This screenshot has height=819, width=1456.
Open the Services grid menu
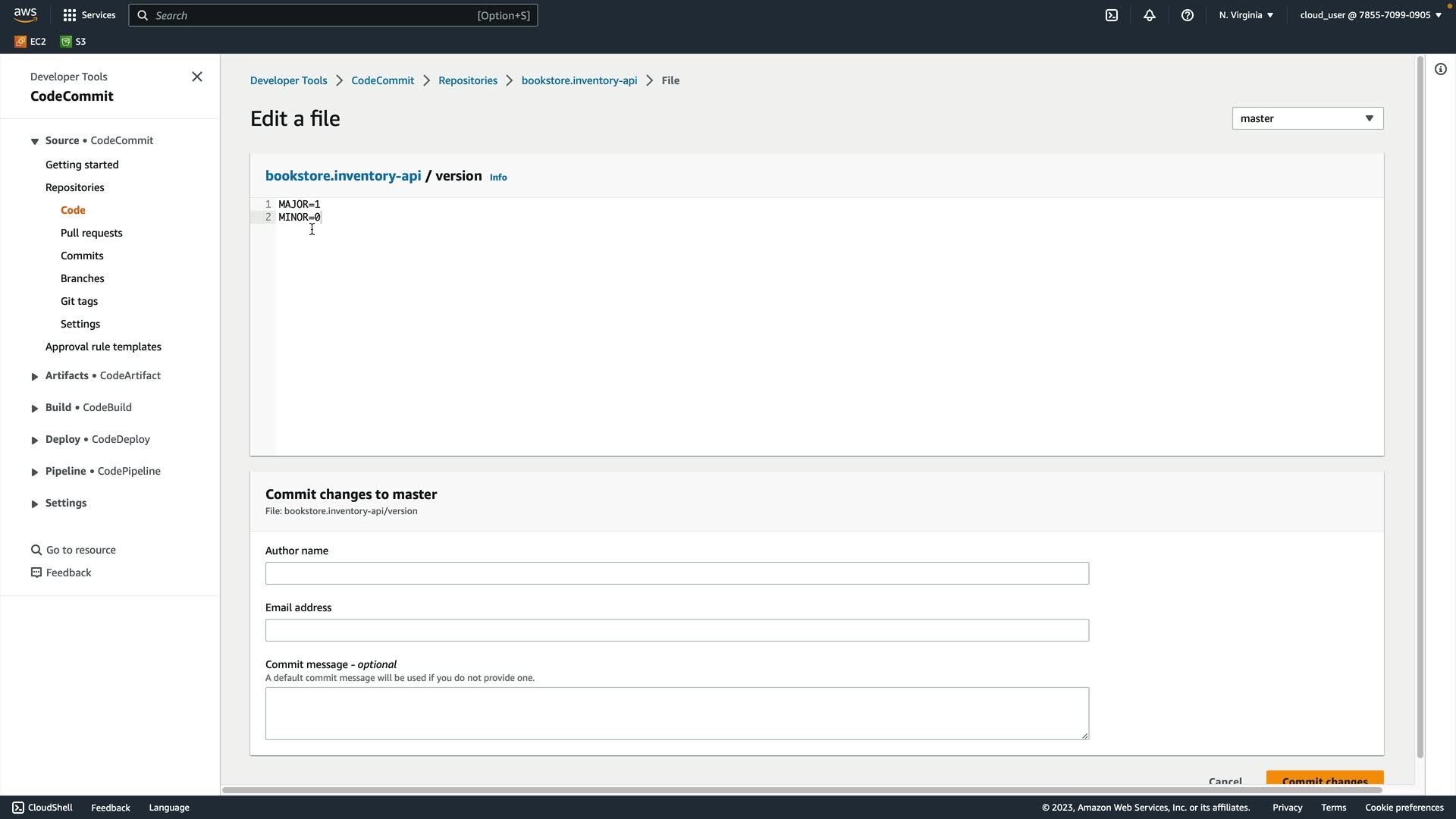(70, 15)
